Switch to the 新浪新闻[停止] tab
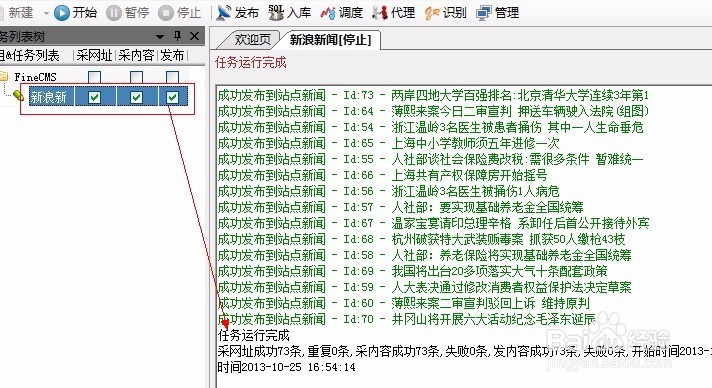712x388 pixels. (x=330, y=40)
